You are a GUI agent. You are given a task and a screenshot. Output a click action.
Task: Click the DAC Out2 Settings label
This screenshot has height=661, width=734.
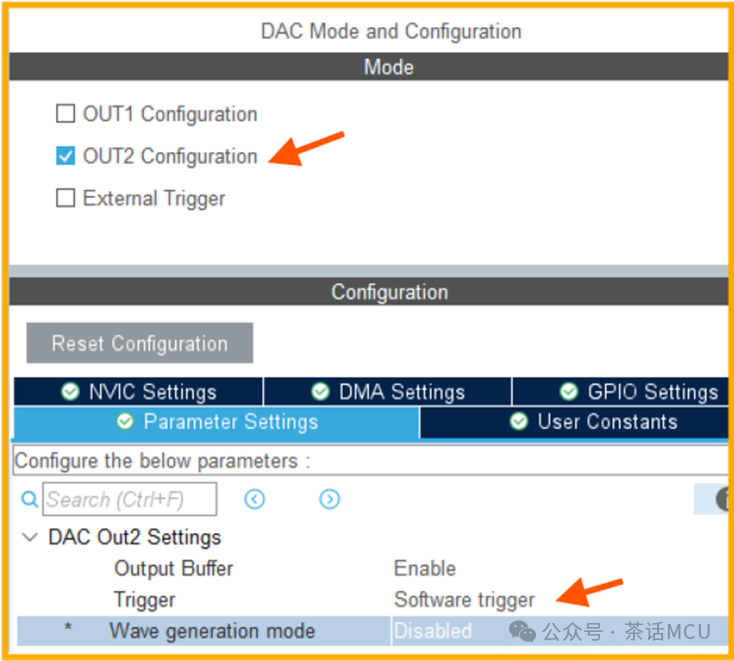point(135,537)
